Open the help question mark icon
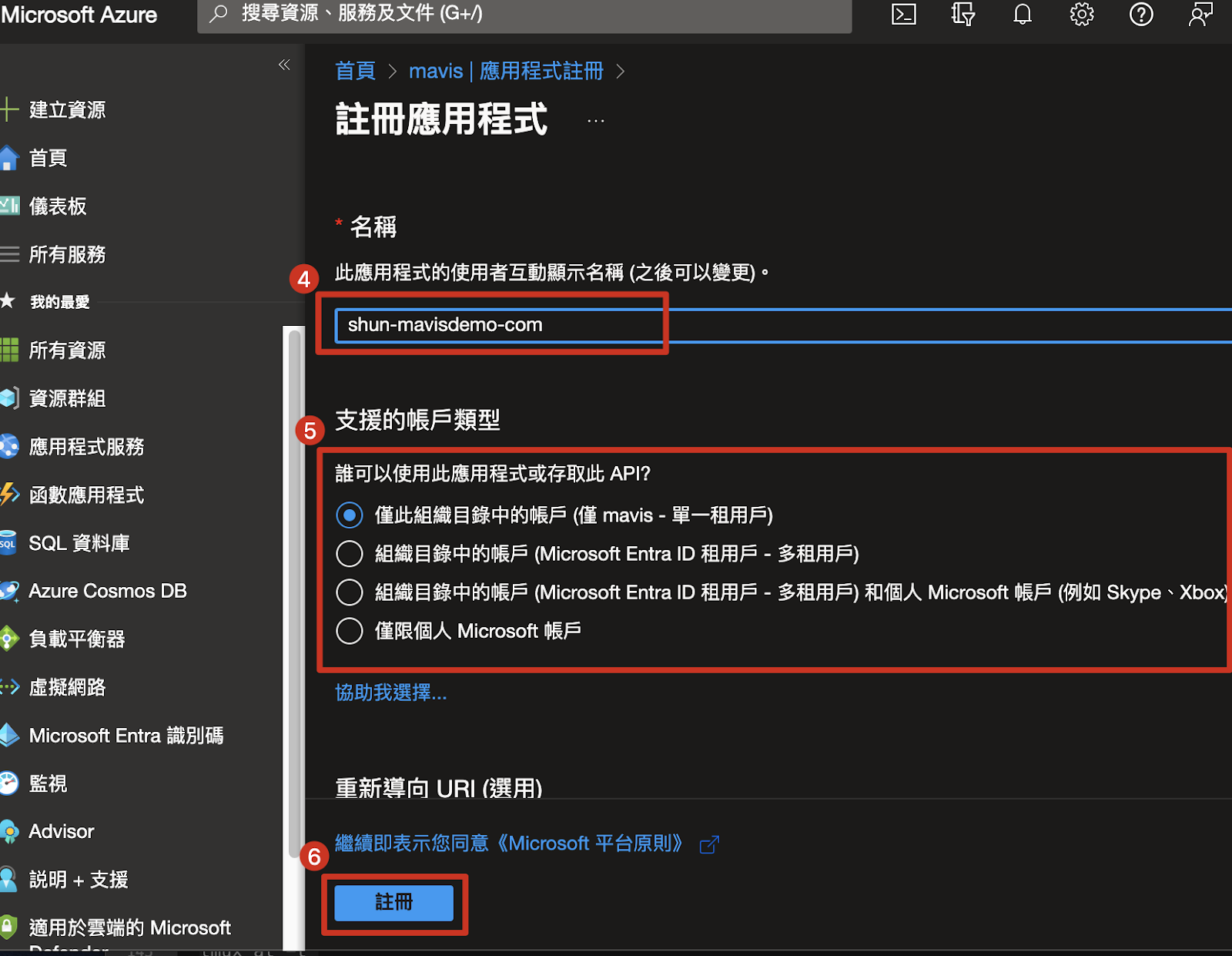Image resolution: width=1232 pixels, height=956 pixels. pyautogui.click(x=1140, y=15)
